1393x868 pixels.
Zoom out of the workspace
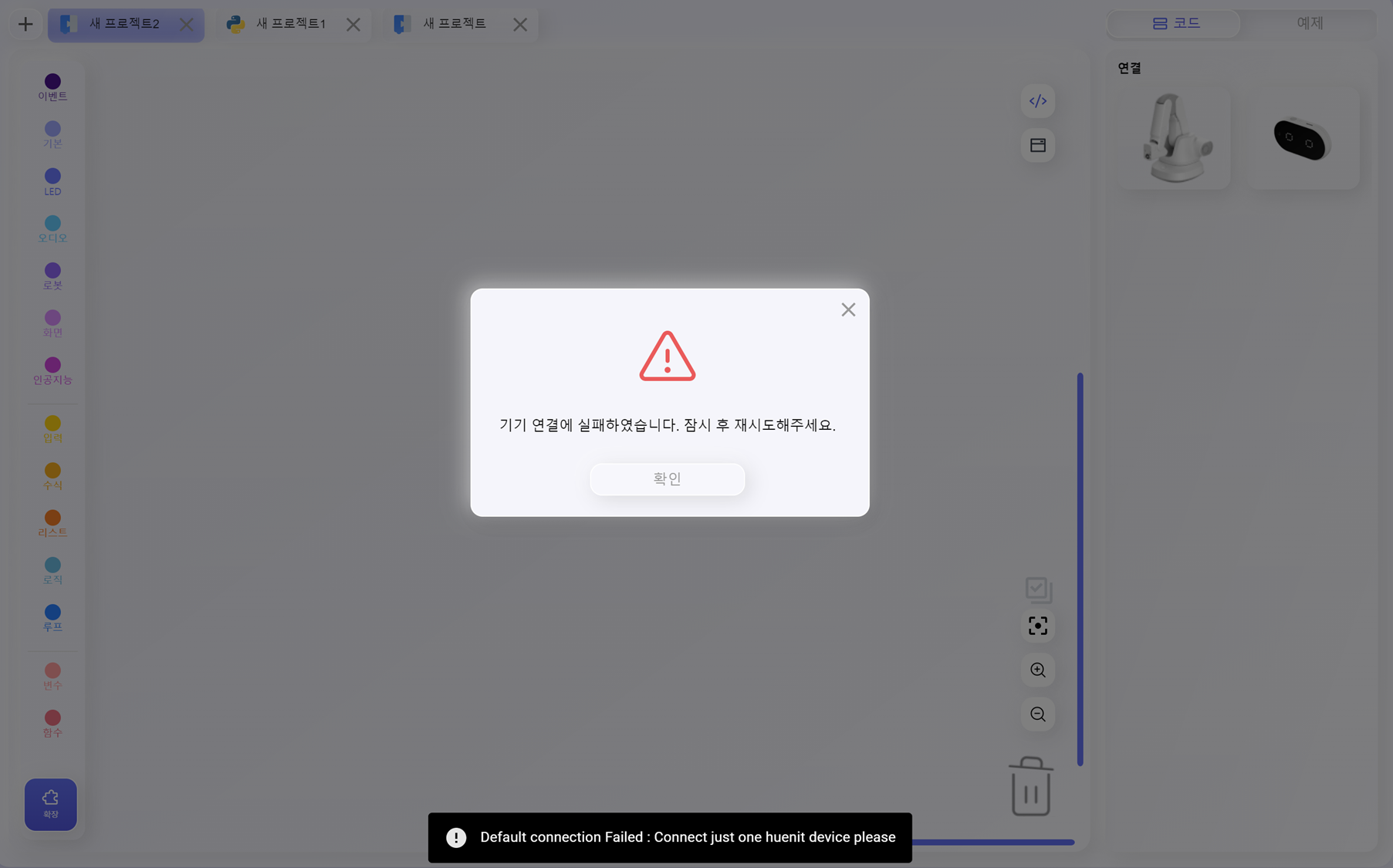coord(1037,714)
